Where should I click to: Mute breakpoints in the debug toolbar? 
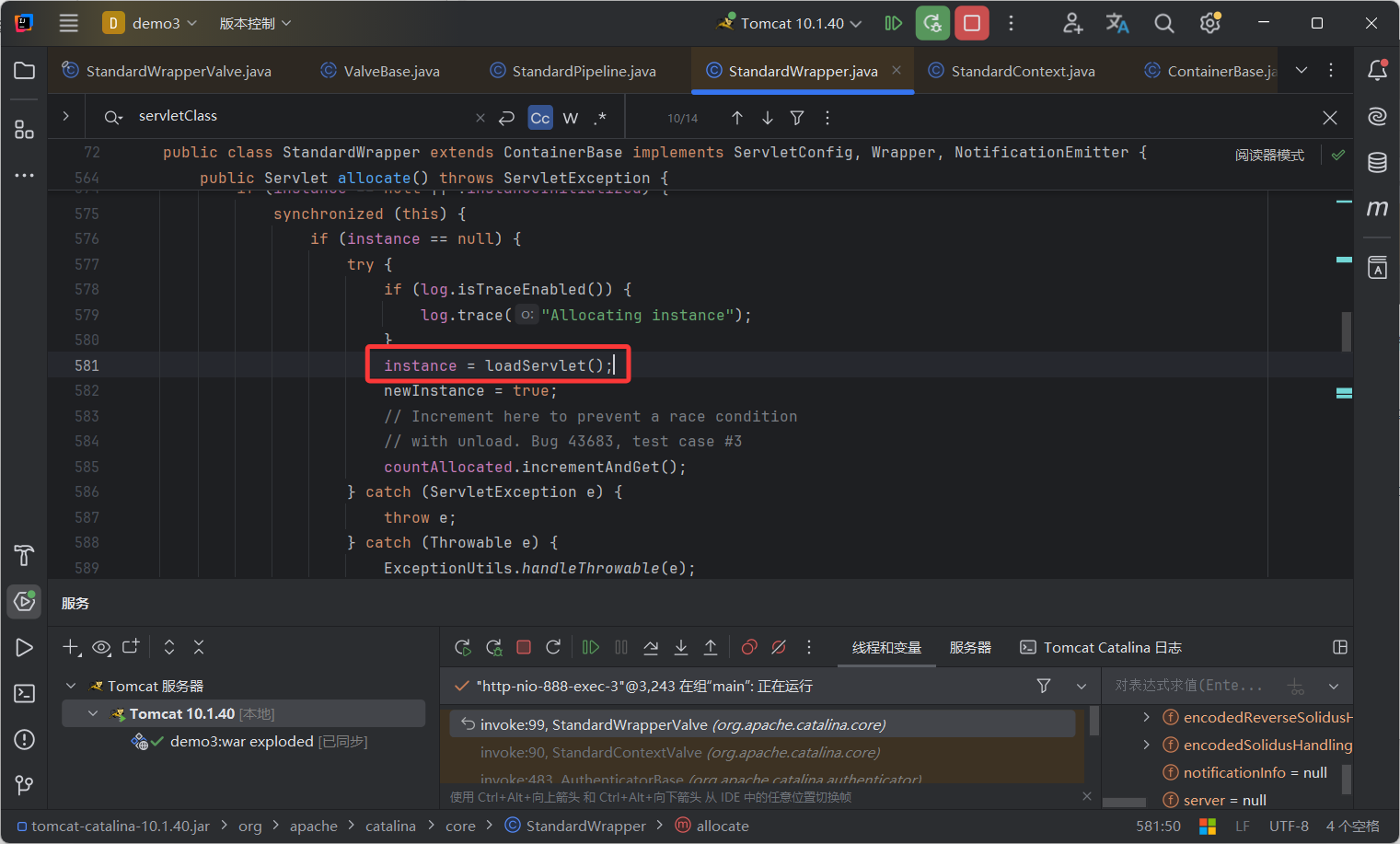click(x=779, y=647)
